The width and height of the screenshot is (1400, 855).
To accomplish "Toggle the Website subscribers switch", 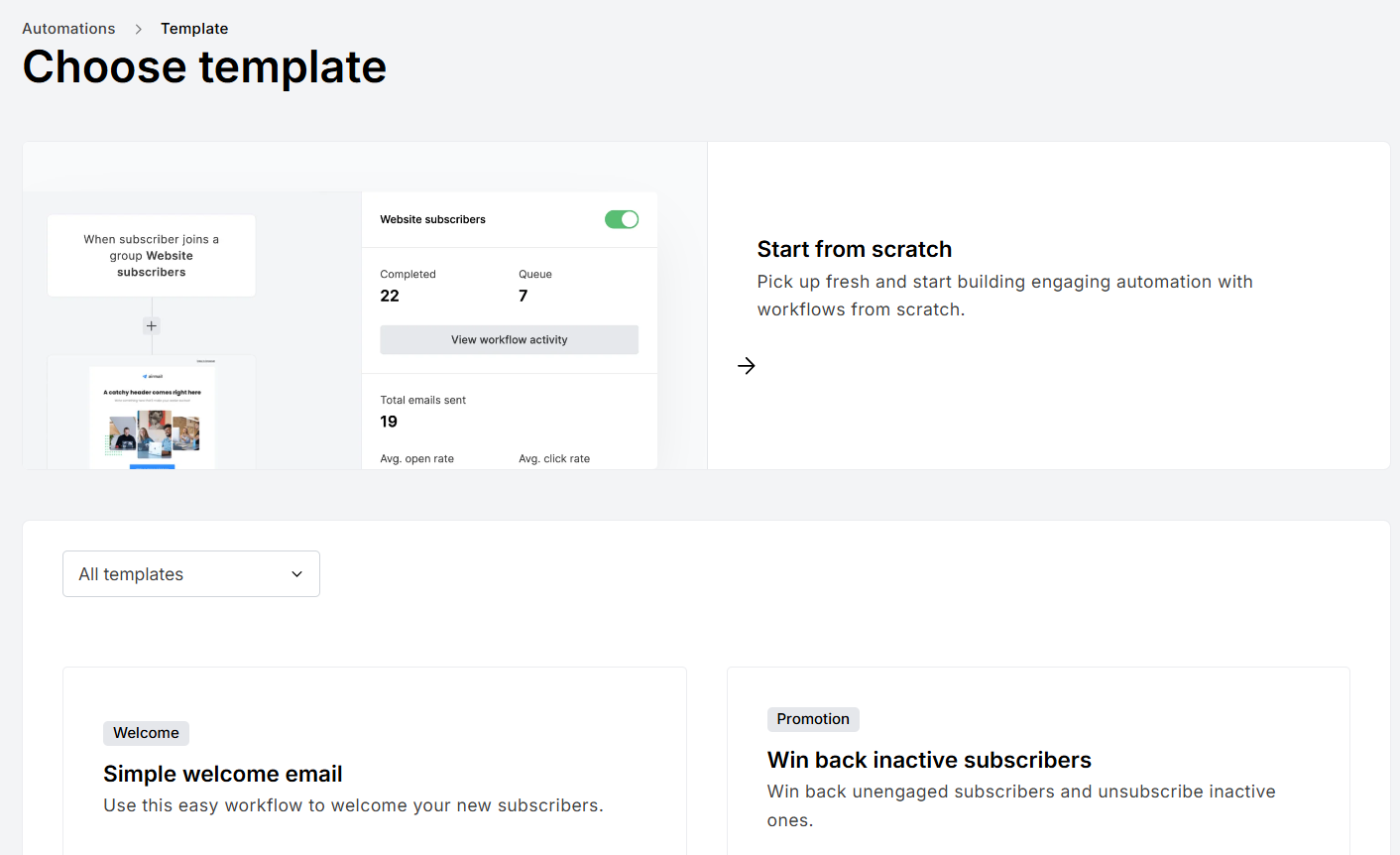I will (622, 219).
